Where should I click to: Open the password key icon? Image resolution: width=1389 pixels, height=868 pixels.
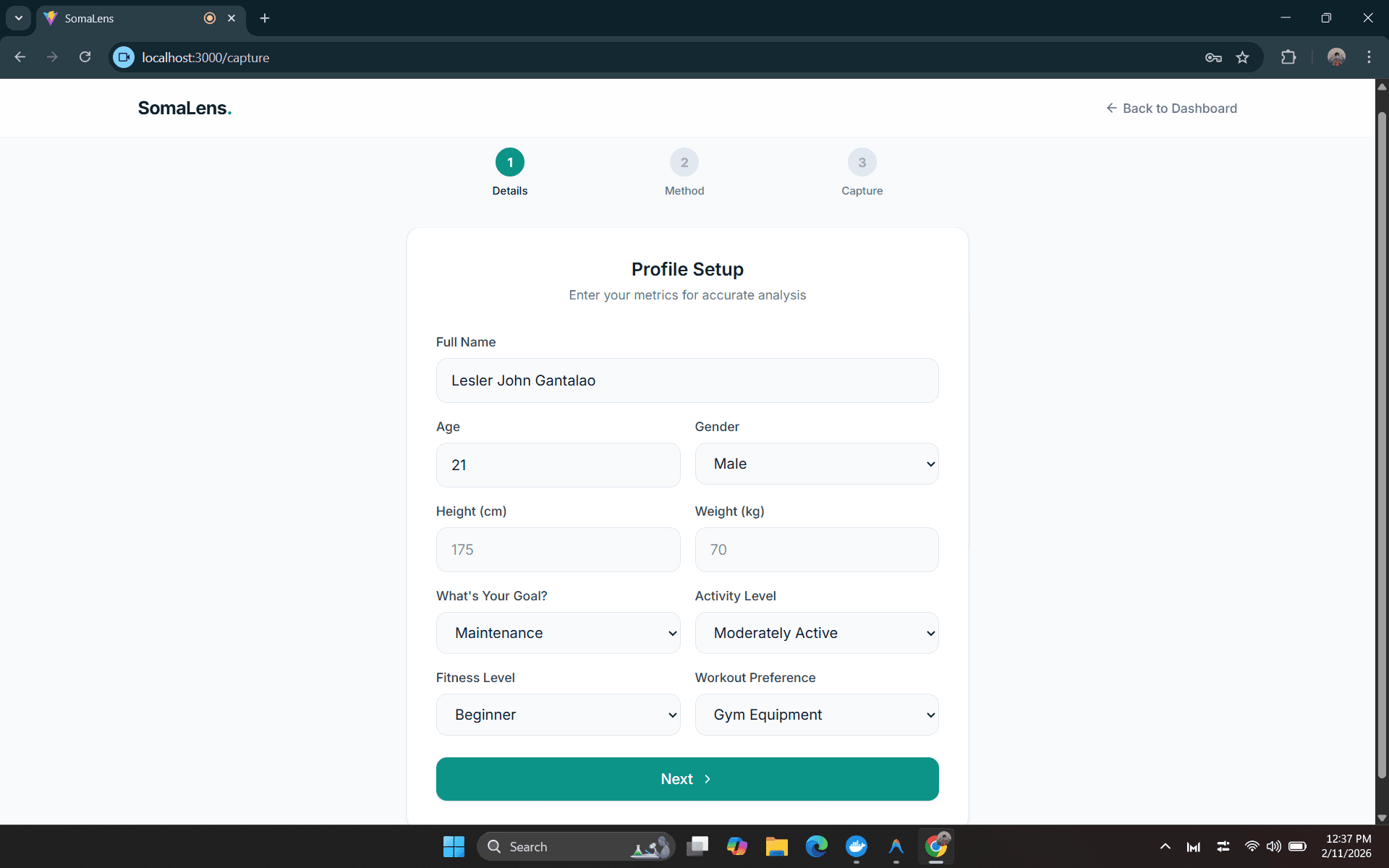tap(1213, 57)
